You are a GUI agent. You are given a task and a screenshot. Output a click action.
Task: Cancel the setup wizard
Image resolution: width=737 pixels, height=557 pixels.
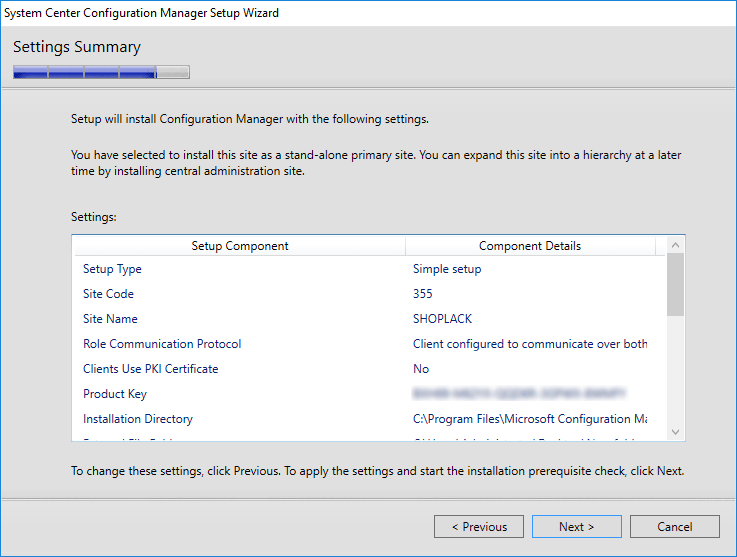(x=674, y=526)
